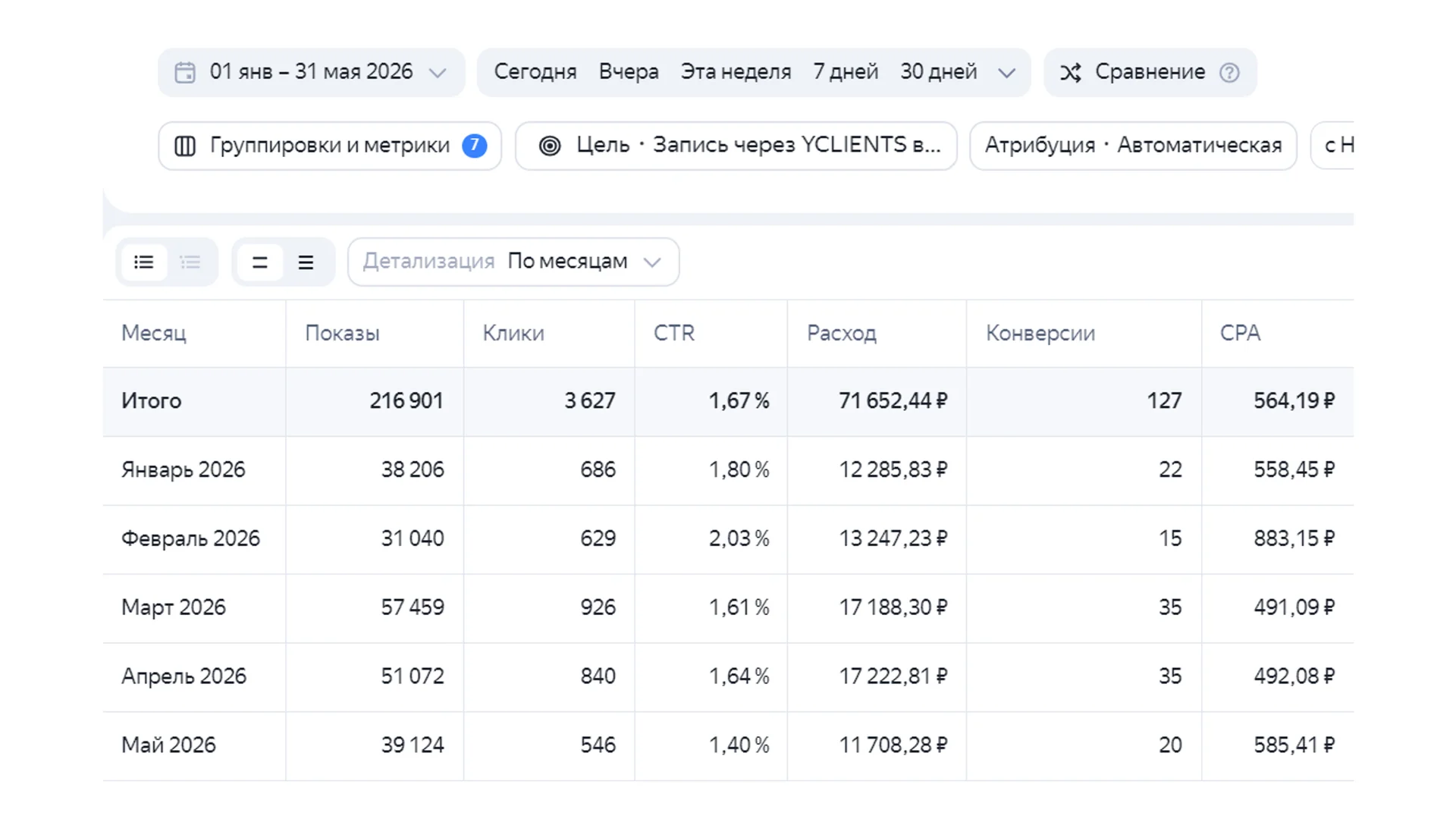Sort by Показы column header
This screenshot has width=1456, height=816.
pos(342,334)
